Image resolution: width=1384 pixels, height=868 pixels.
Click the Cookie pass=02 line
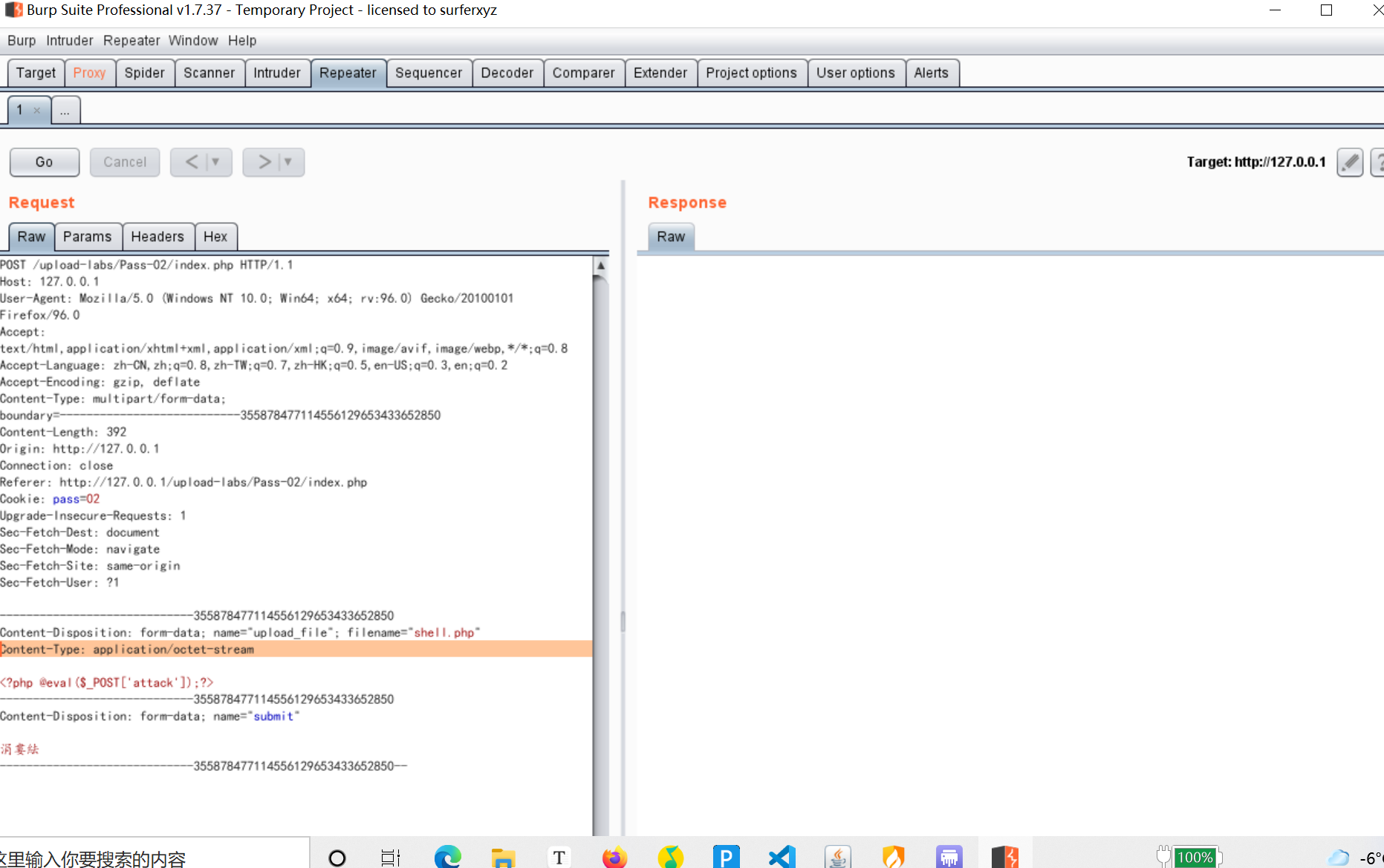tap(50, 499)
